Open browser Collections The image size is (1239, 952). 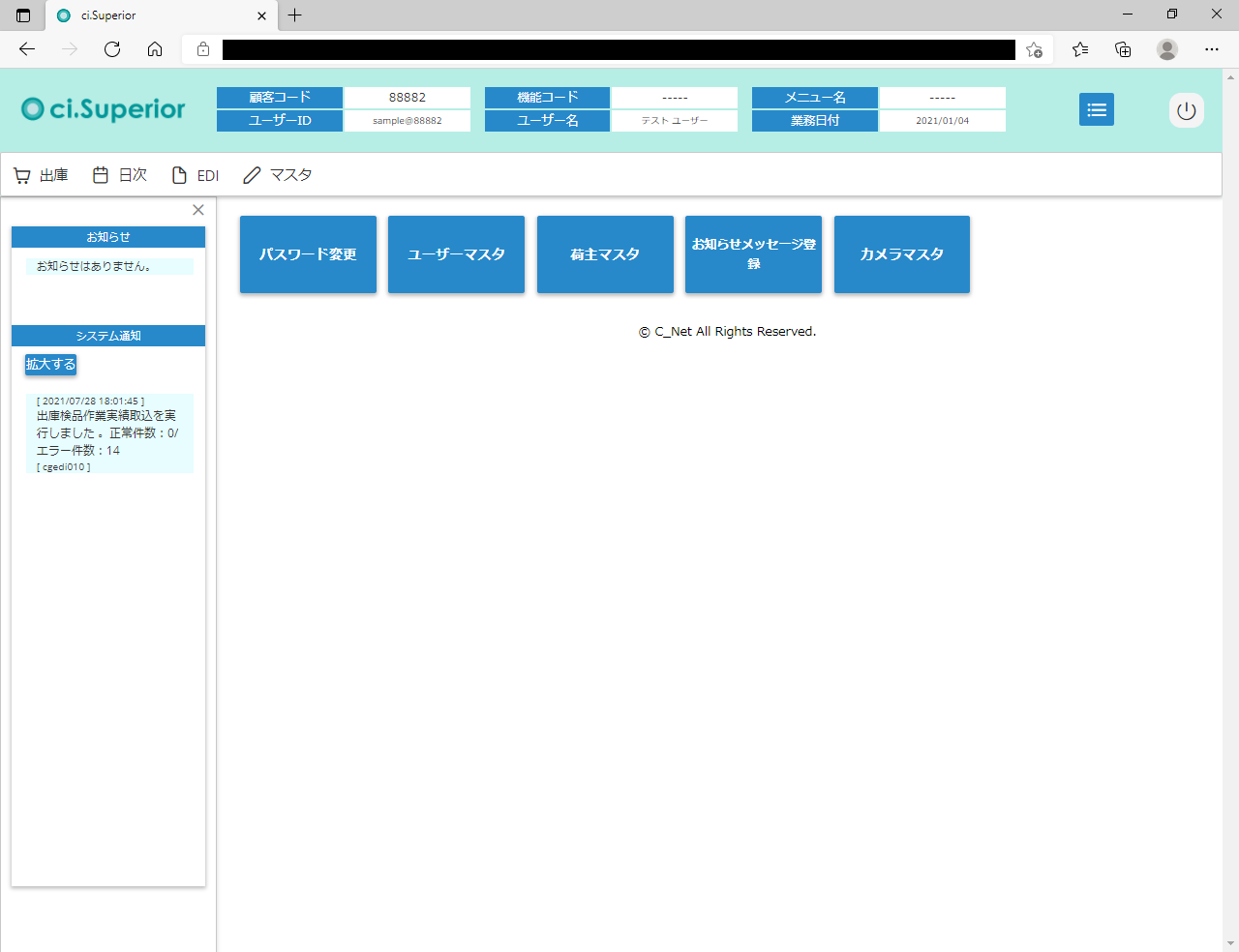(1123, 49)
